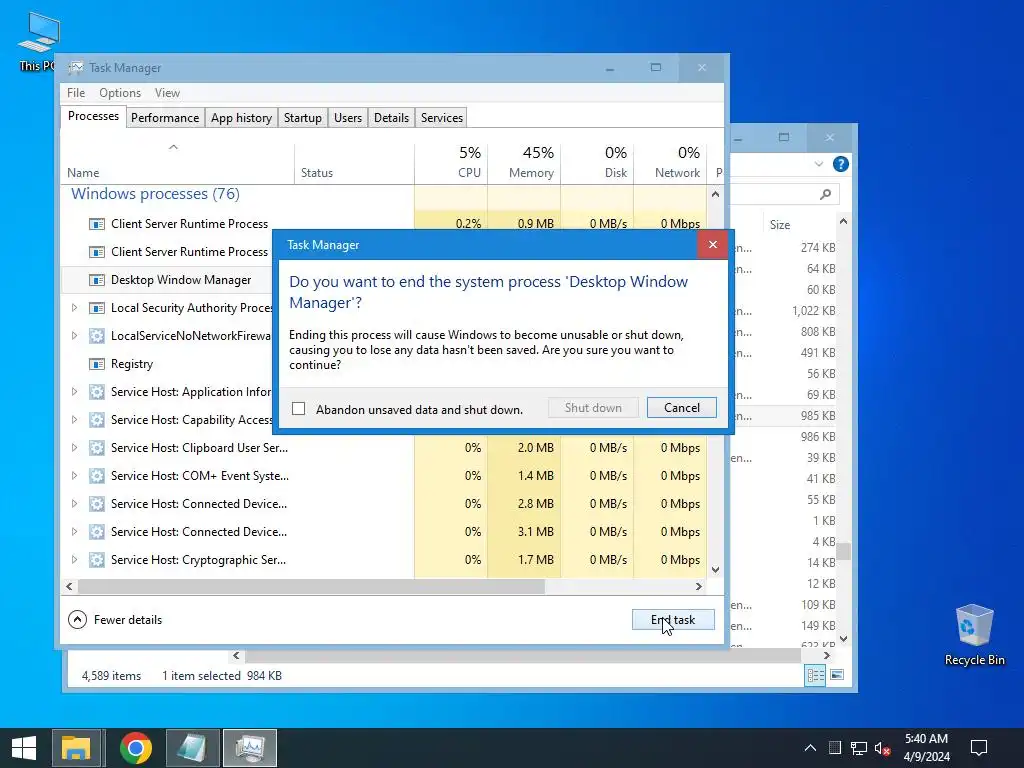Select the Registry process row
The height and width of the screenshot is (768, 1024).
[x=167, y=364]
